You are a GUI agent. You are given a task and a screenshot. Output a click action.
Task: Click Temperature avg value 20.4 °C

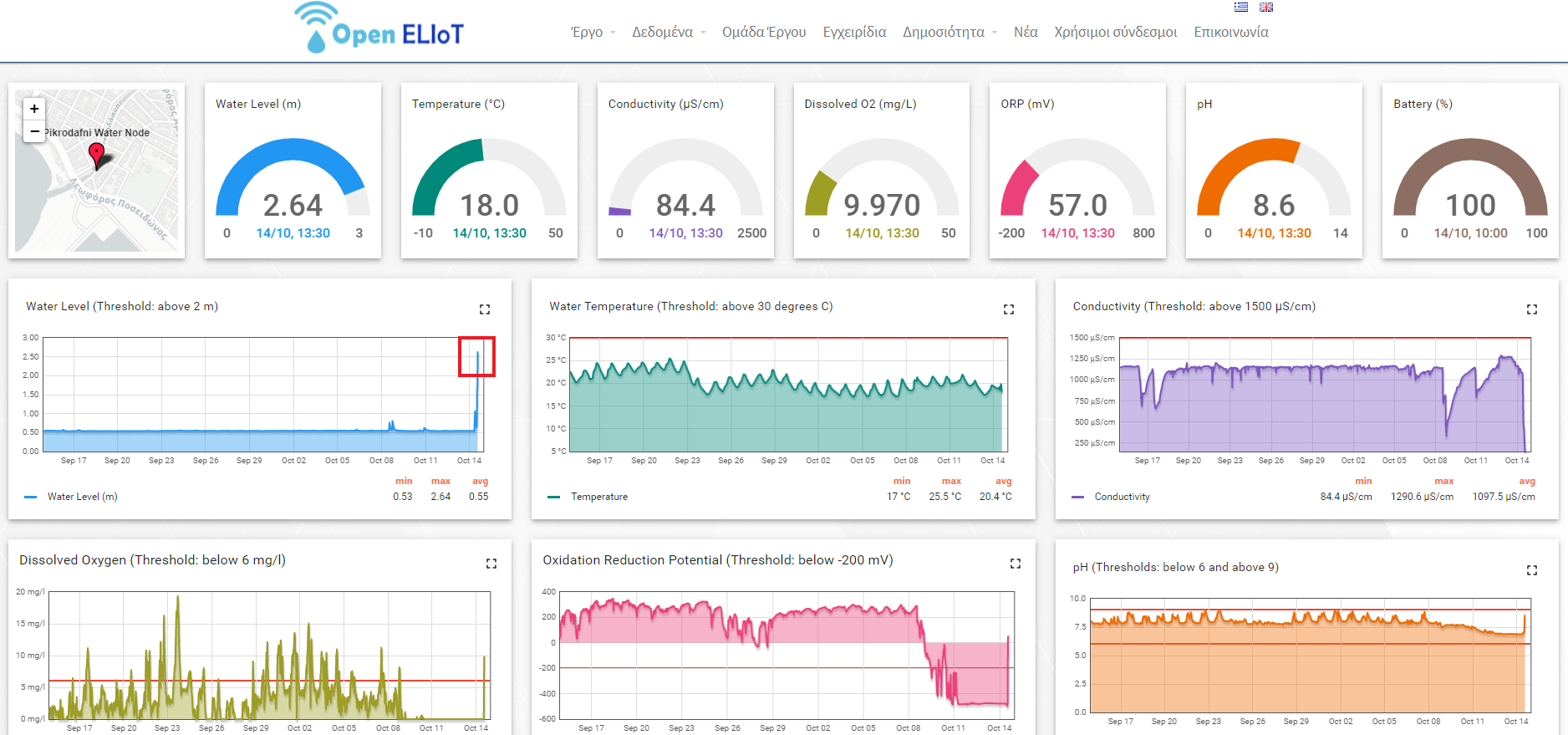point(995,497)
